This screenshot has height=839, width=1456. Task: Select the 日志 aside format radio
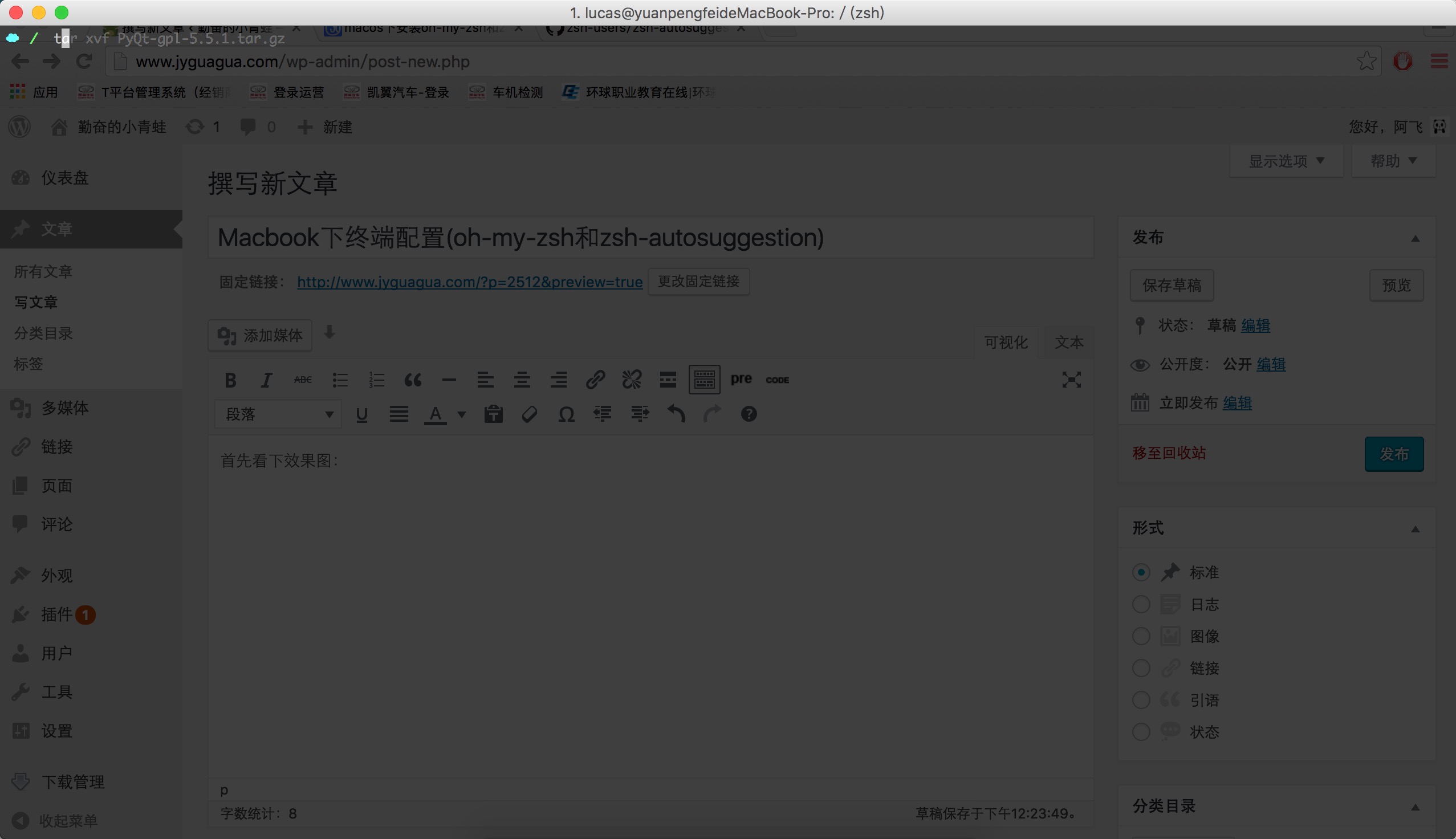tap(1141, 605)
